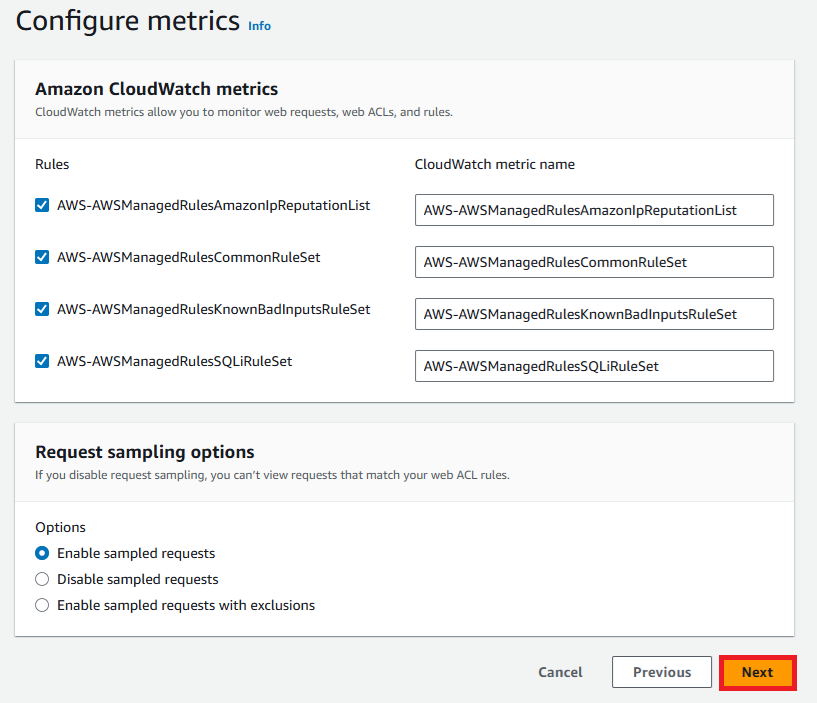Choose the Enable sampled requests radio button
Image resolution: width=817 pixels, height=703 pixels.
click(42, 553)
